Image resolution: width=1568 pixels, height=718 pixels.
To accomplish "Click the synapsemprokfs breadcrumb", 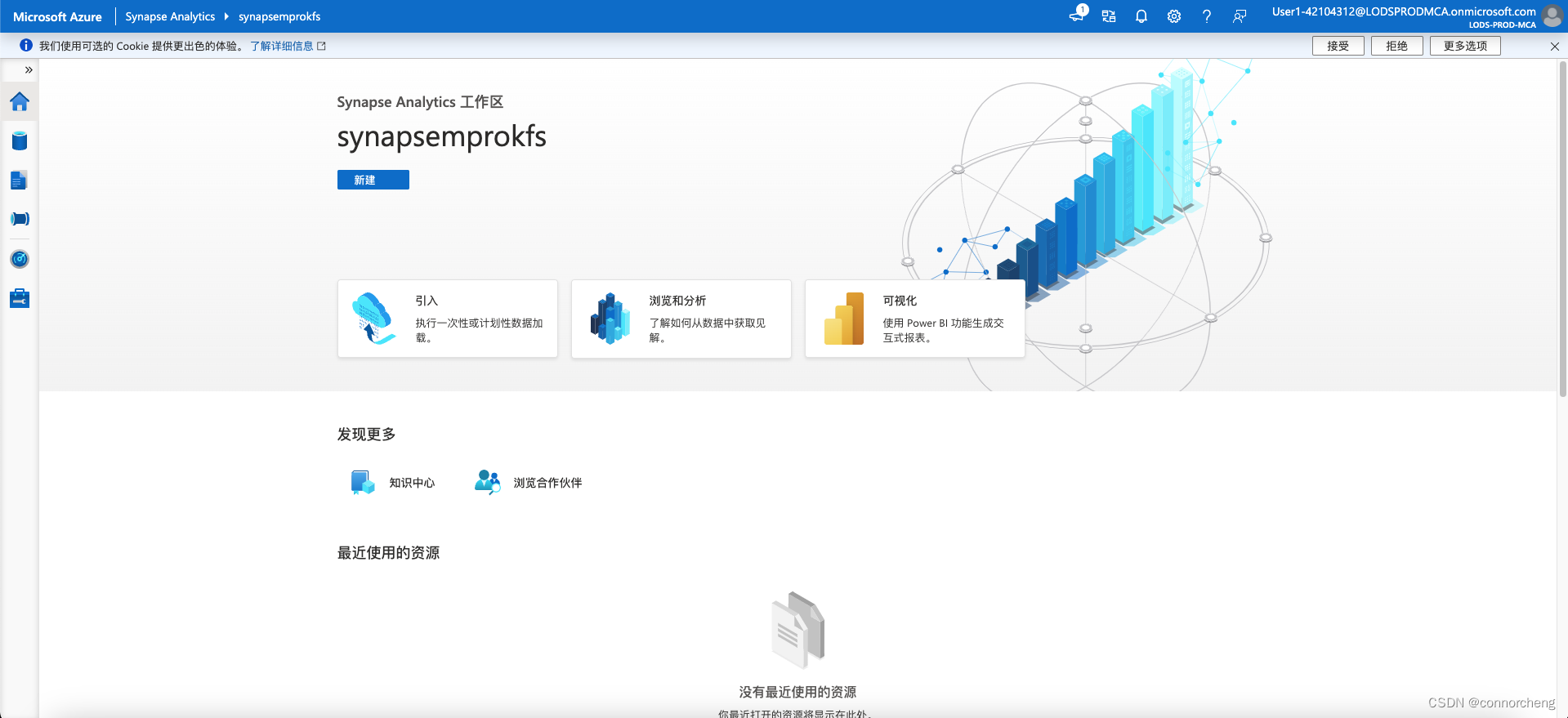I will pos(279,16).
